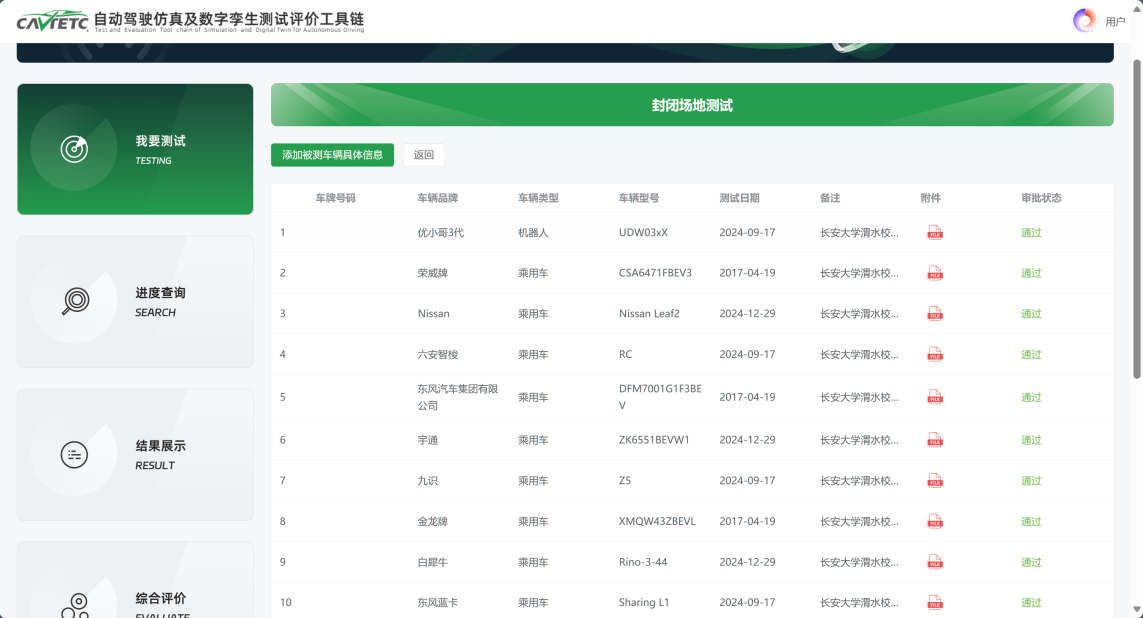1143x618 pixels.
Task: Click the 车辆品牌 column header
Action: click(x=437, y=198)
